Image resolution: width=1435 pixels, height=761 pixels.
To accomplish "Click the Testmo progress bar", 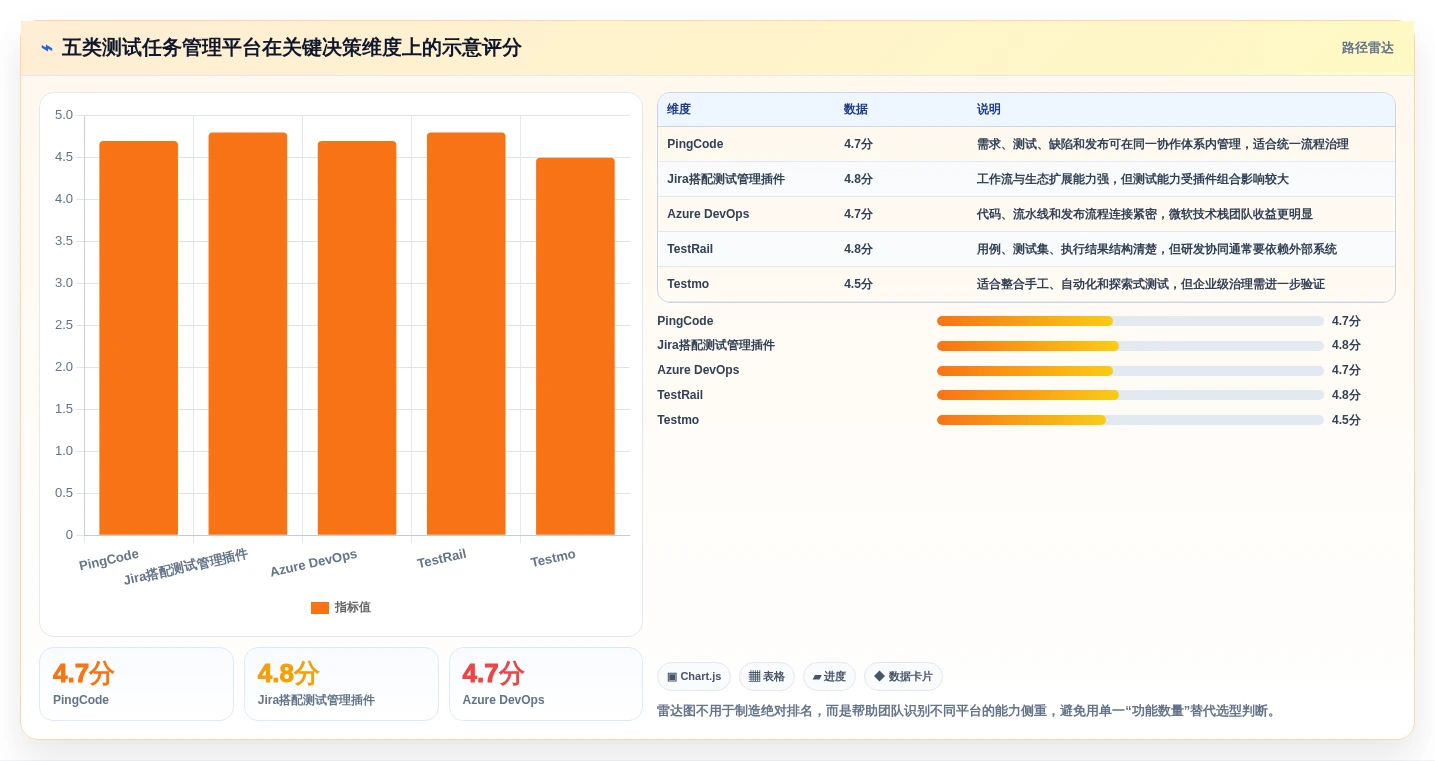I will point(1130,420).
